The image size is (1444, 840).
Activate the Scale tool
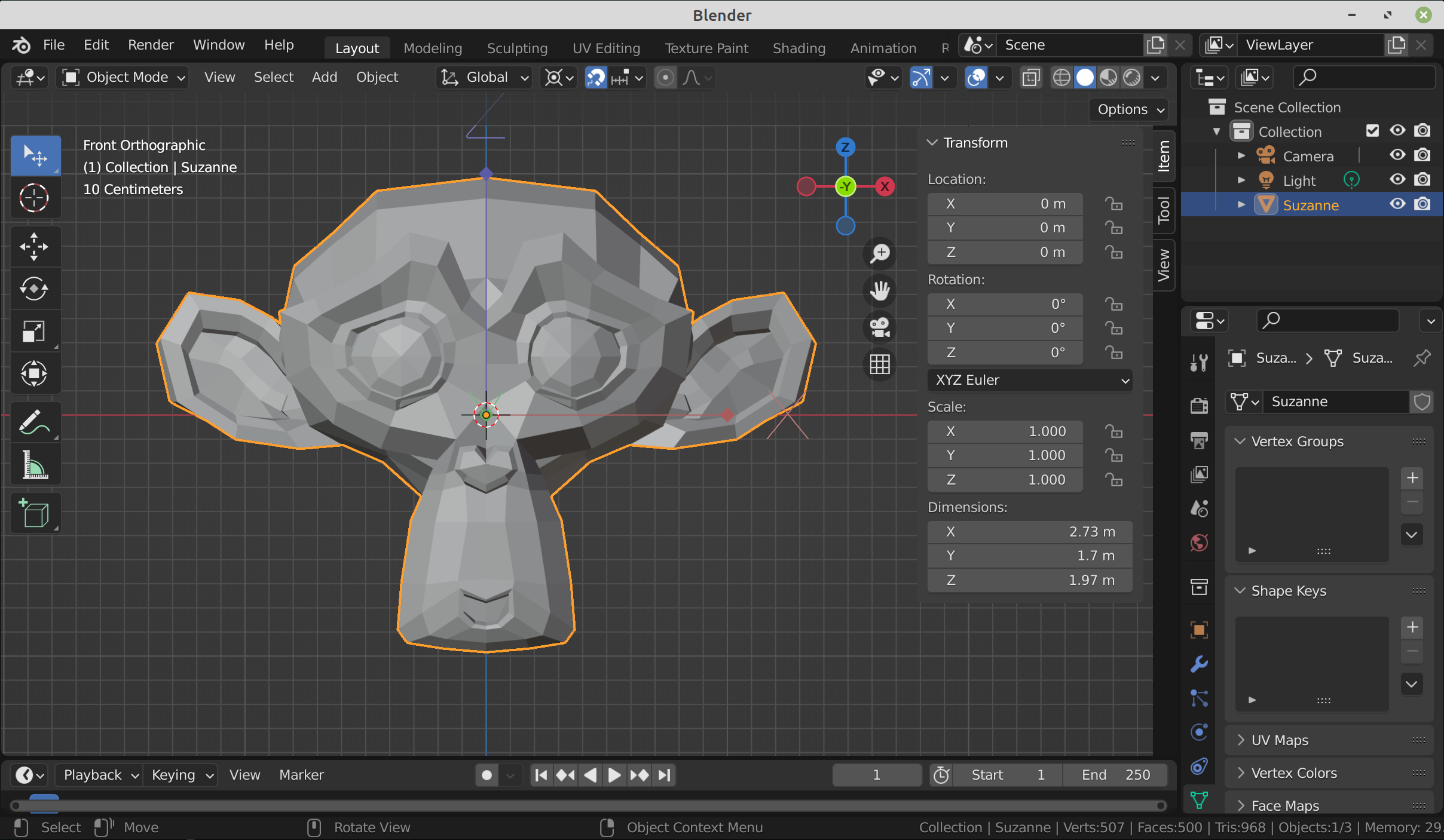click(x=35, y=332)
